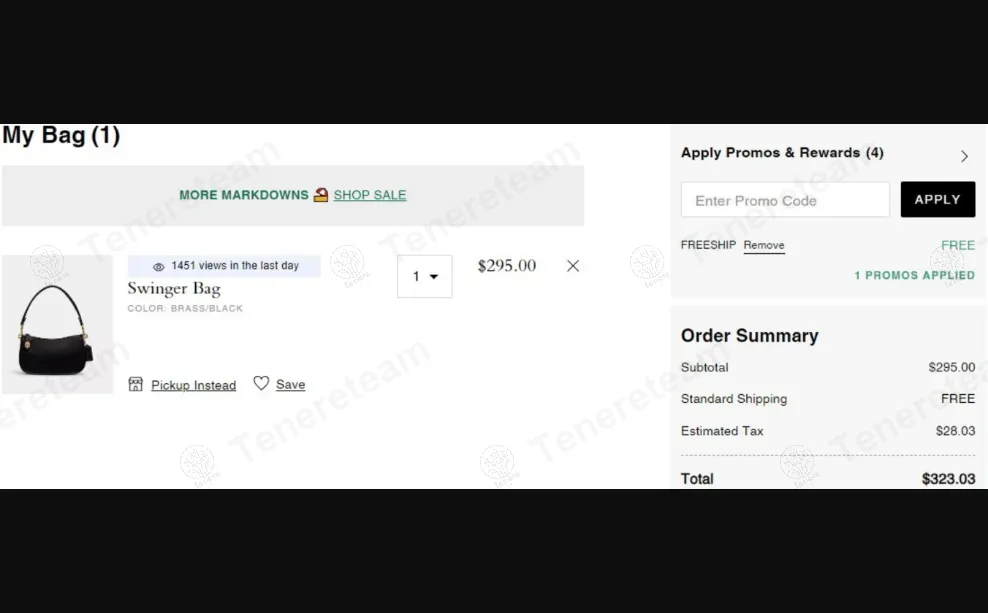The width and height of the screenshot is (988, 613).
Task: Click the Apply Promos & Rewards (4) heading
Action: point(782,153)
